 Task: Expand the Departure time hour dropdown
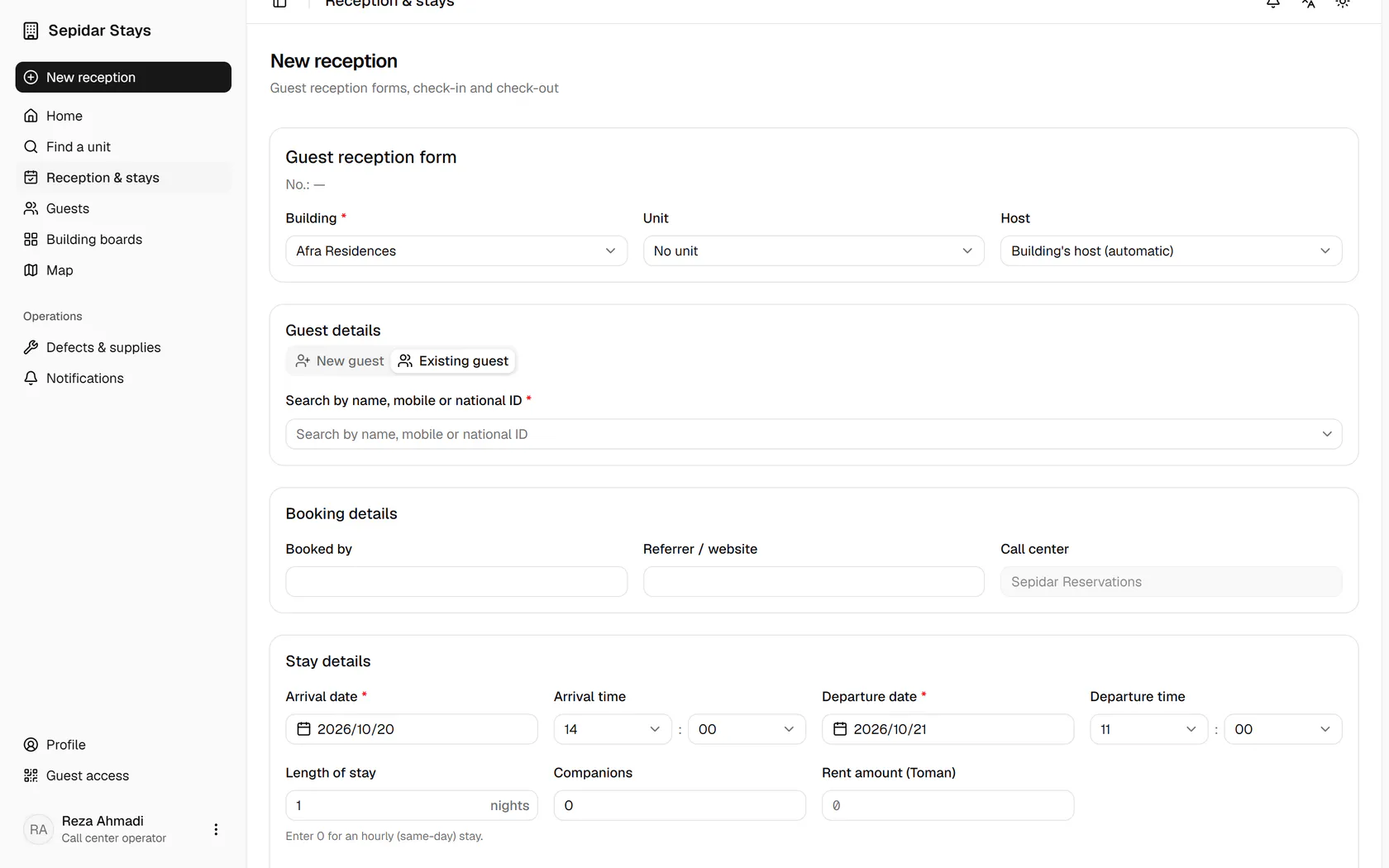1149,729
